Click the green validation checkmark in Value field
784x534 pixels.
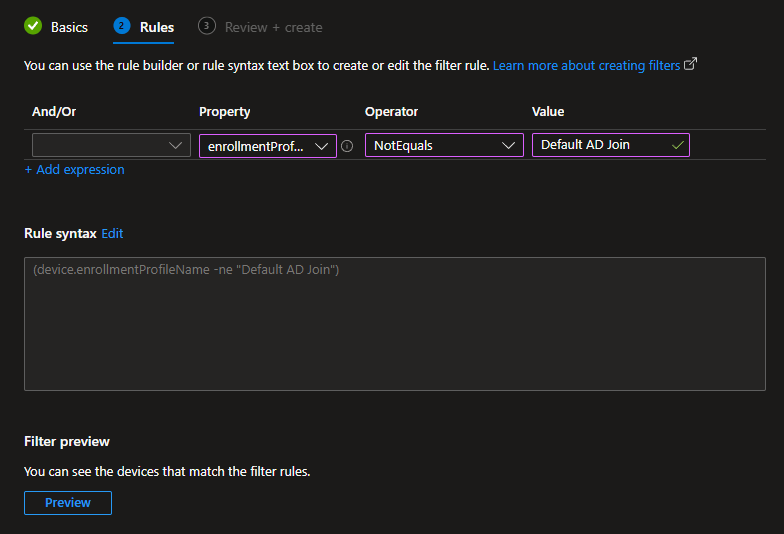coord(678,145)
